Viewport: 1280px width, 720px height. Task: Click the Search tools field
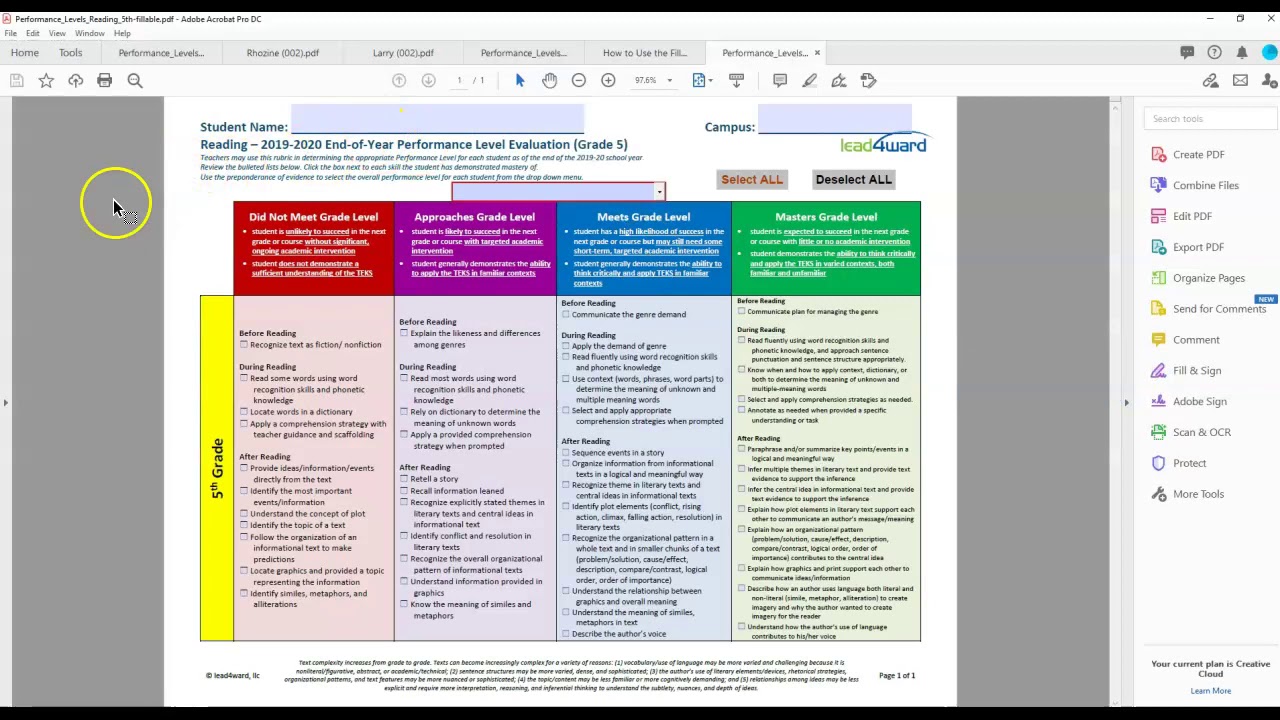1210,119
